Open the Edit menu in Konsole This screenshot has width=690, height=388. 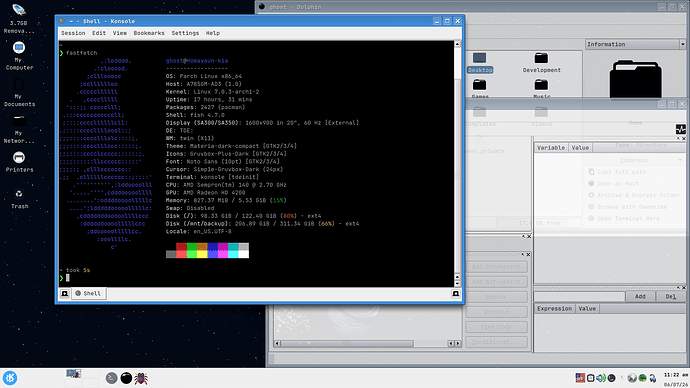tap(99, 33)
